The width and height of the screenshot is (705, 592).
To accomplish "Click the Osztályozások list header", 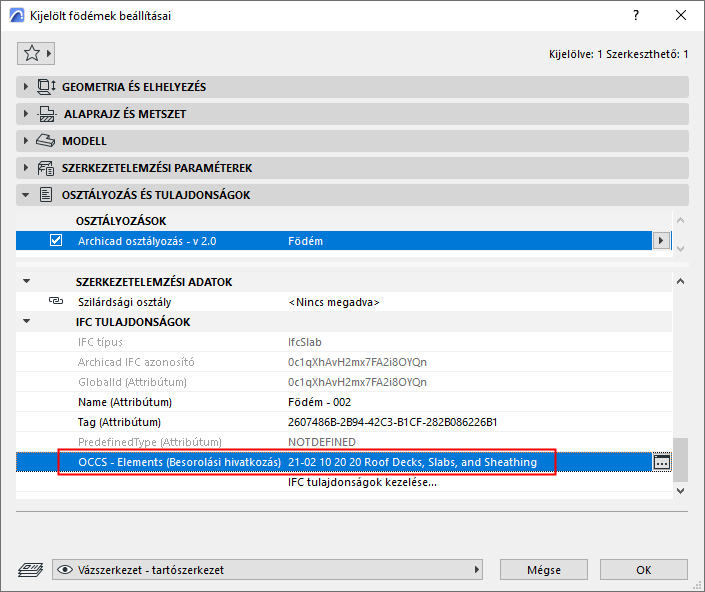I will coord(121,221).
